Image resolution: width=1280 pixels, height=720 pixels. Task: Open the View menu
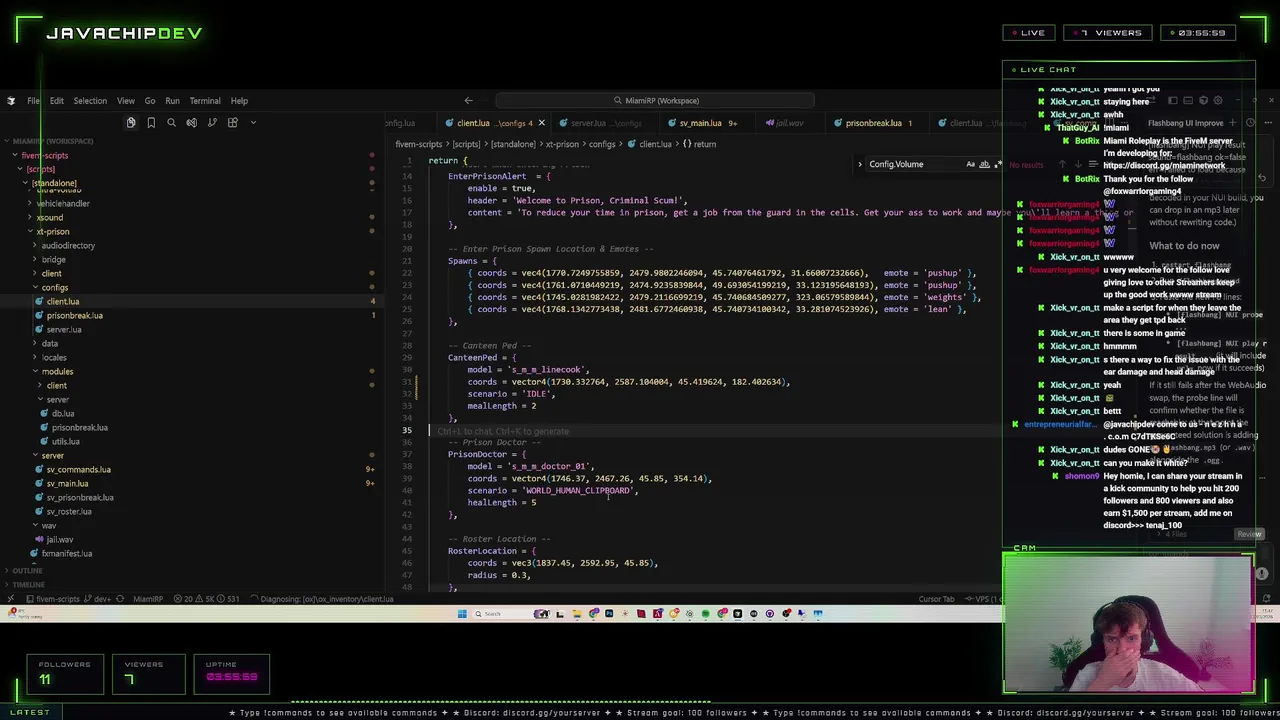point(125,101)
